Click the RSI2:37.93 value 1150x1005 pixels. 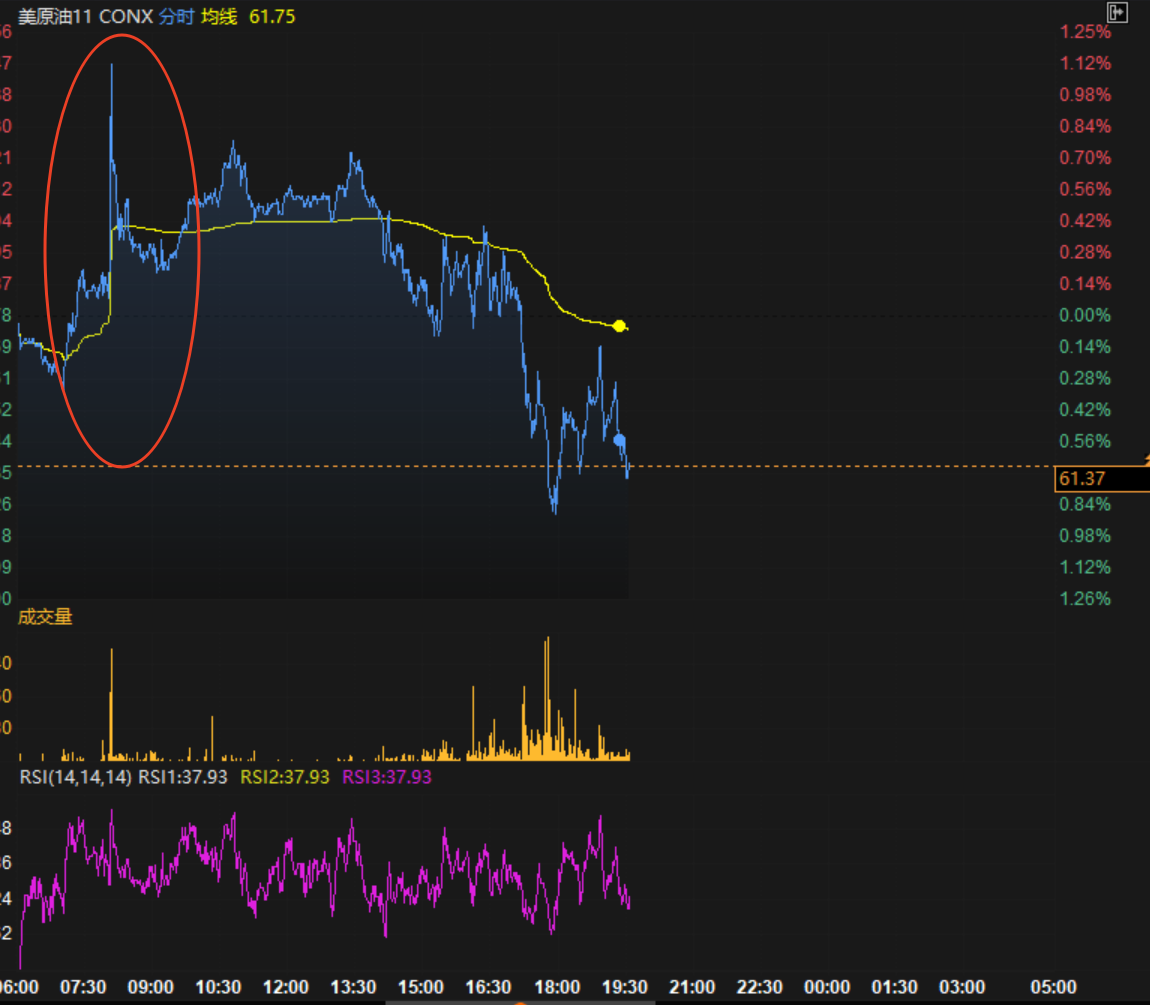285,777
